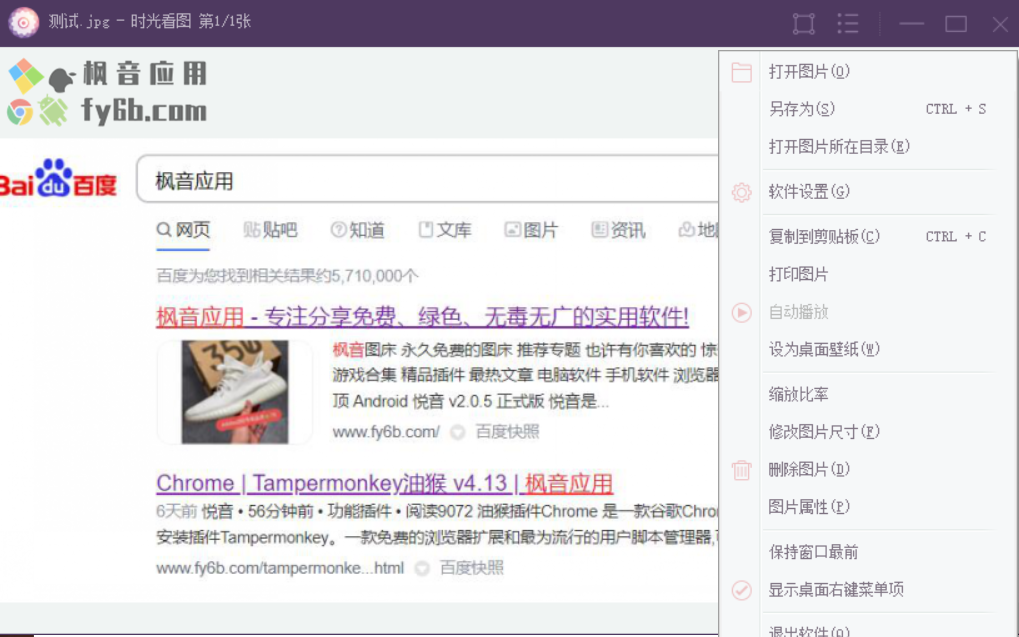The width and height of the screenshot is (1019, 637).
Task: Click the play icon beside 自动播放
Action: tap(742, 313)
